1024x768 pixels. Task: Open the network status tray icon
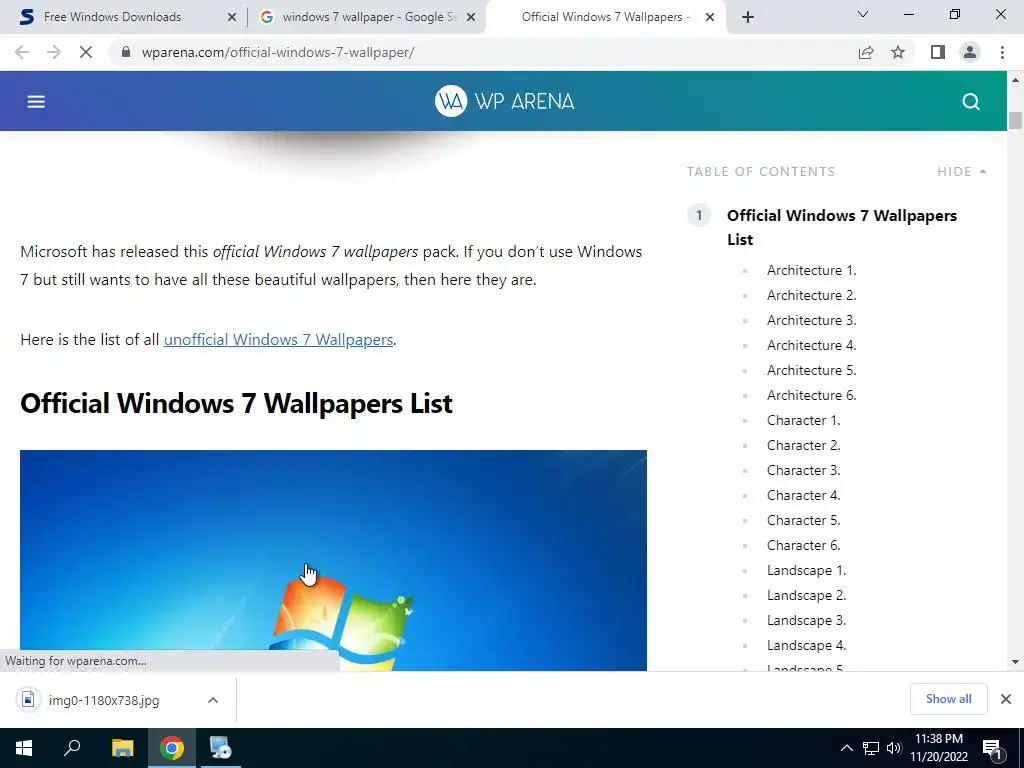871,748
